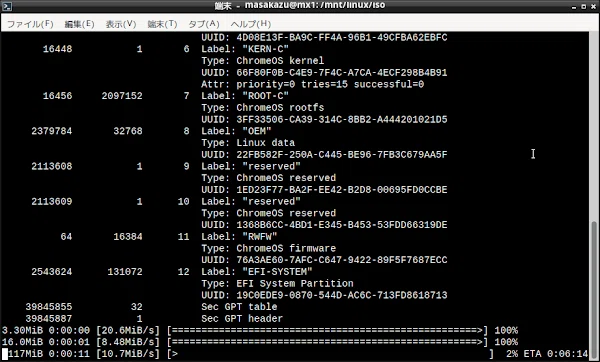Click Attr: priority=0 tries=15 line
This screenshot has width=600, height=362.
tap(313, 84)
